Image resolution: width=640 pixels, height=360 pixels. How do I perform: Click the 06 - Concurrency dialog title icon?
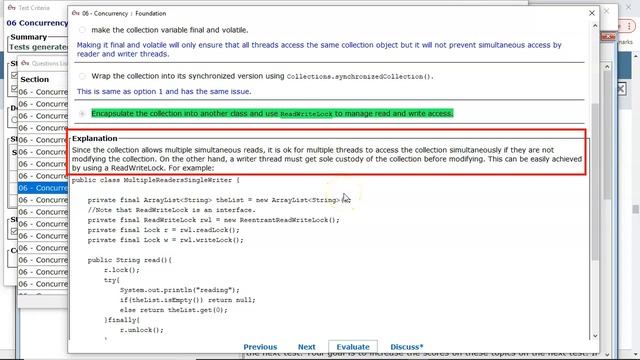(x=75, y=13)
